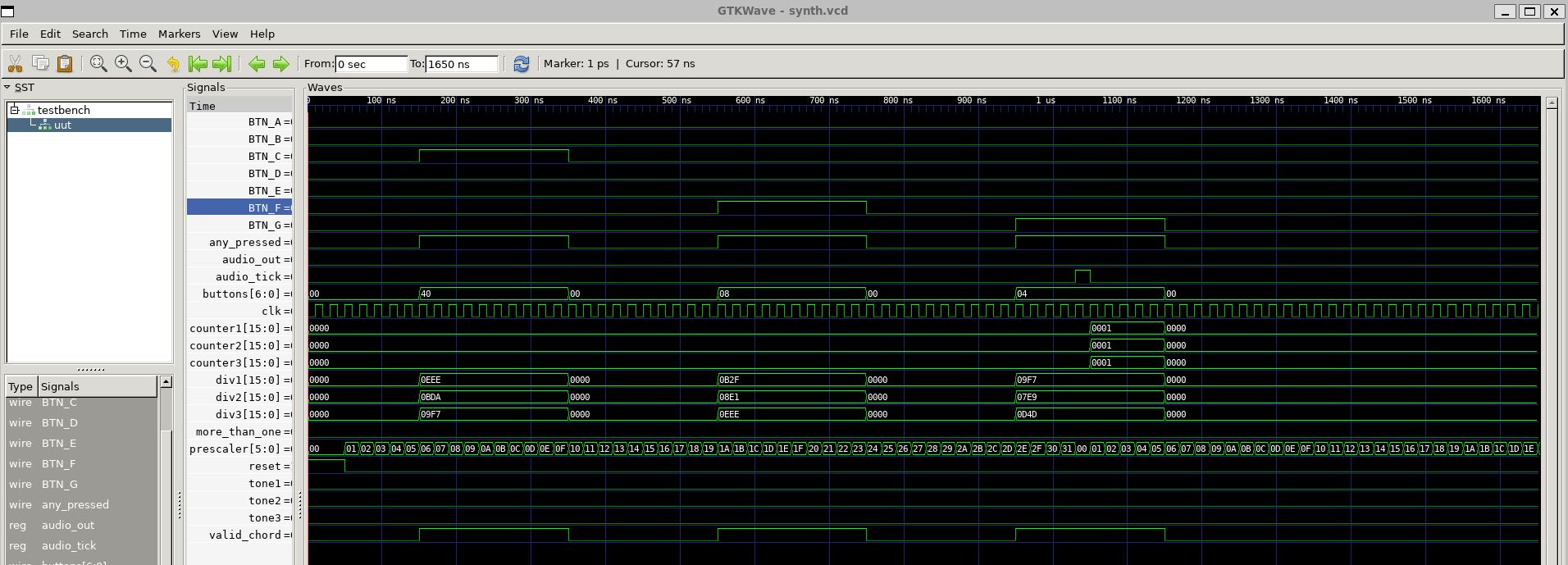This screenshot has height=565, width=1568.
Task: Find the next edge with right arrow
Action: [280, 64]
